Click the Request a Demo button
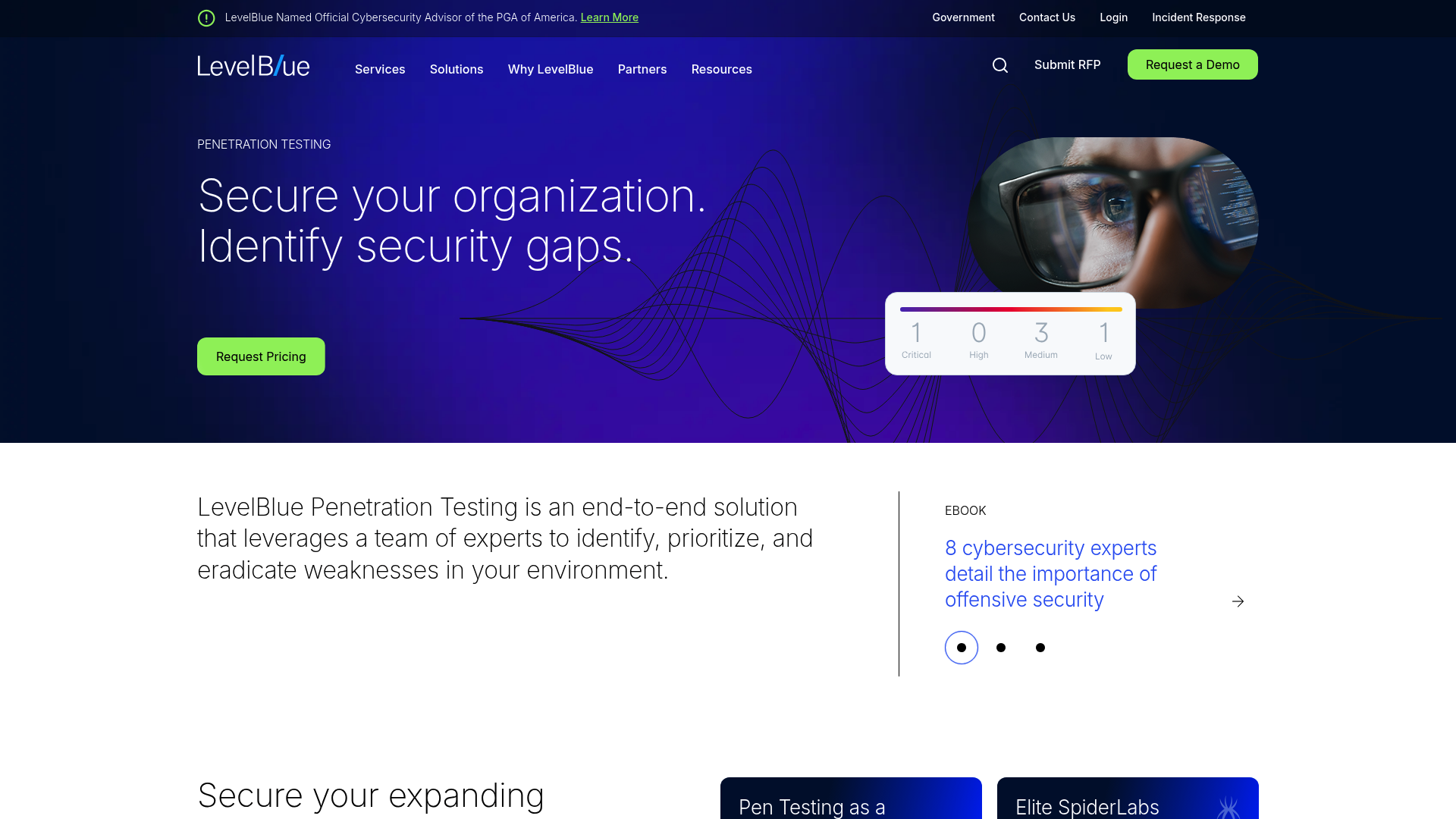Viewport: 1456px width, 819px height. pyautogui.click(x=1193, y=64)
